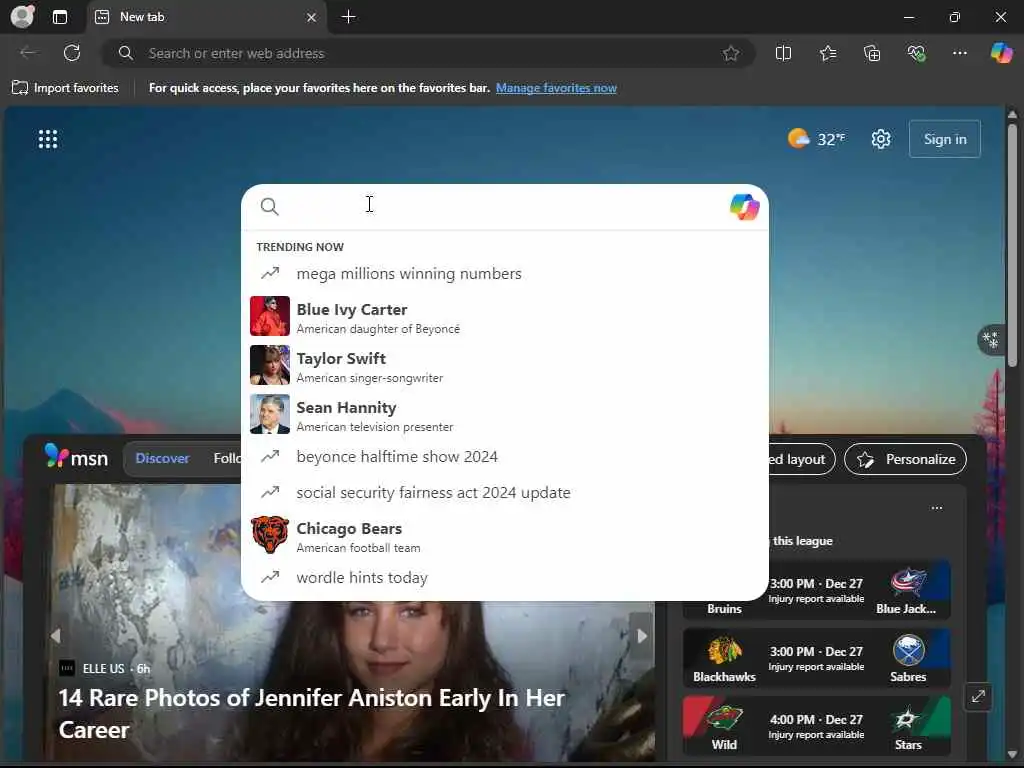Go to previous news slide
The height and width of the screenshot is (768, 1024).
pyautogui.click(x=56, y=635)
